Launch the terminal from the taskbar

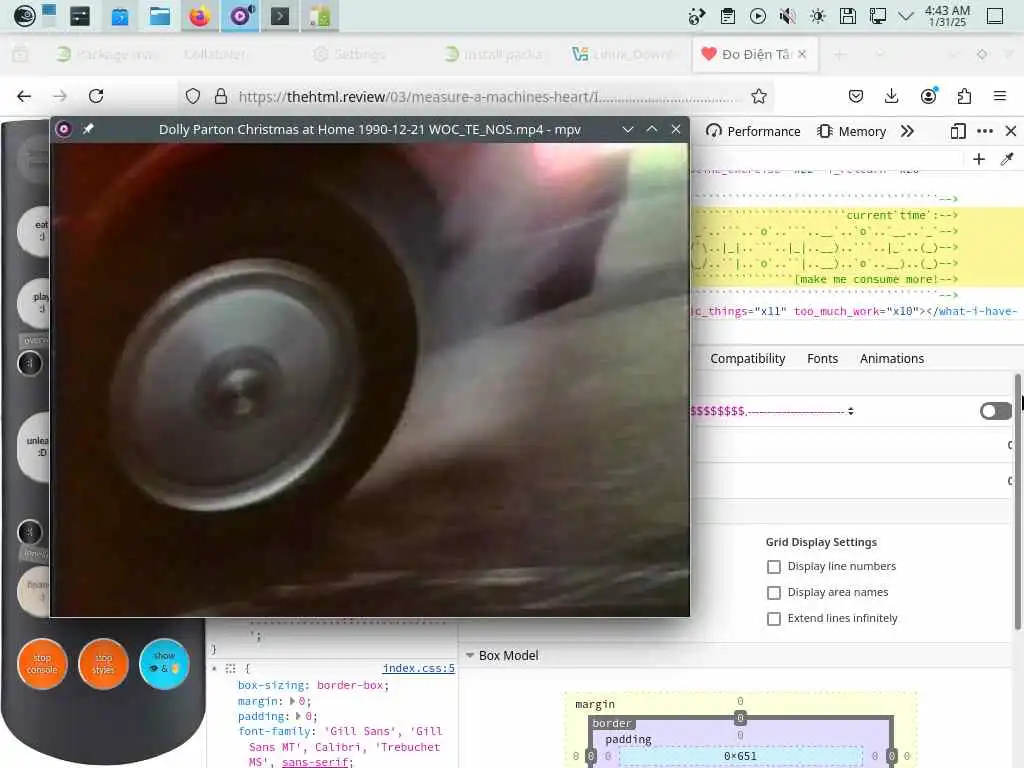[280, 16]
